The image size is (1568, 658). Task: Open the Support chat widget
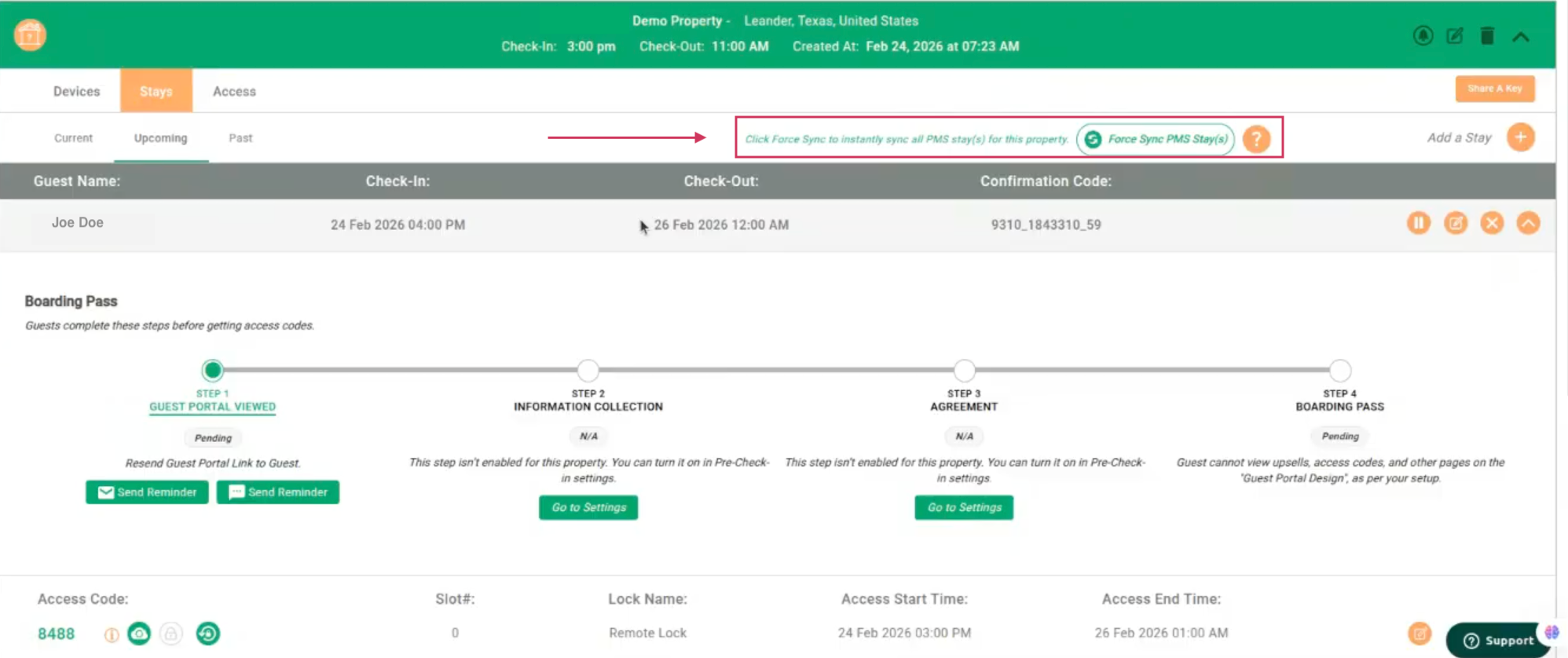pyautogui.click(x=1498, y=640)
